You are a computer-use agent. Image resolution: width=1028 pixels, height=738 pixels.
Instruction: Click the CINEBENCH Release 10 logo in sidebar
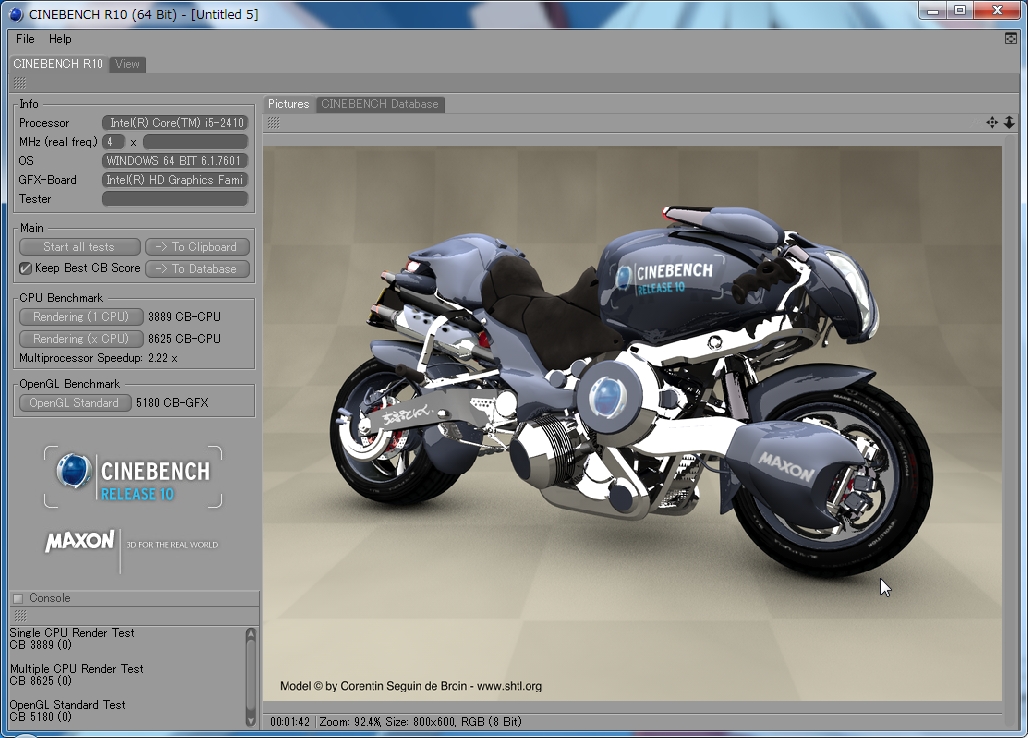point(133,477)
